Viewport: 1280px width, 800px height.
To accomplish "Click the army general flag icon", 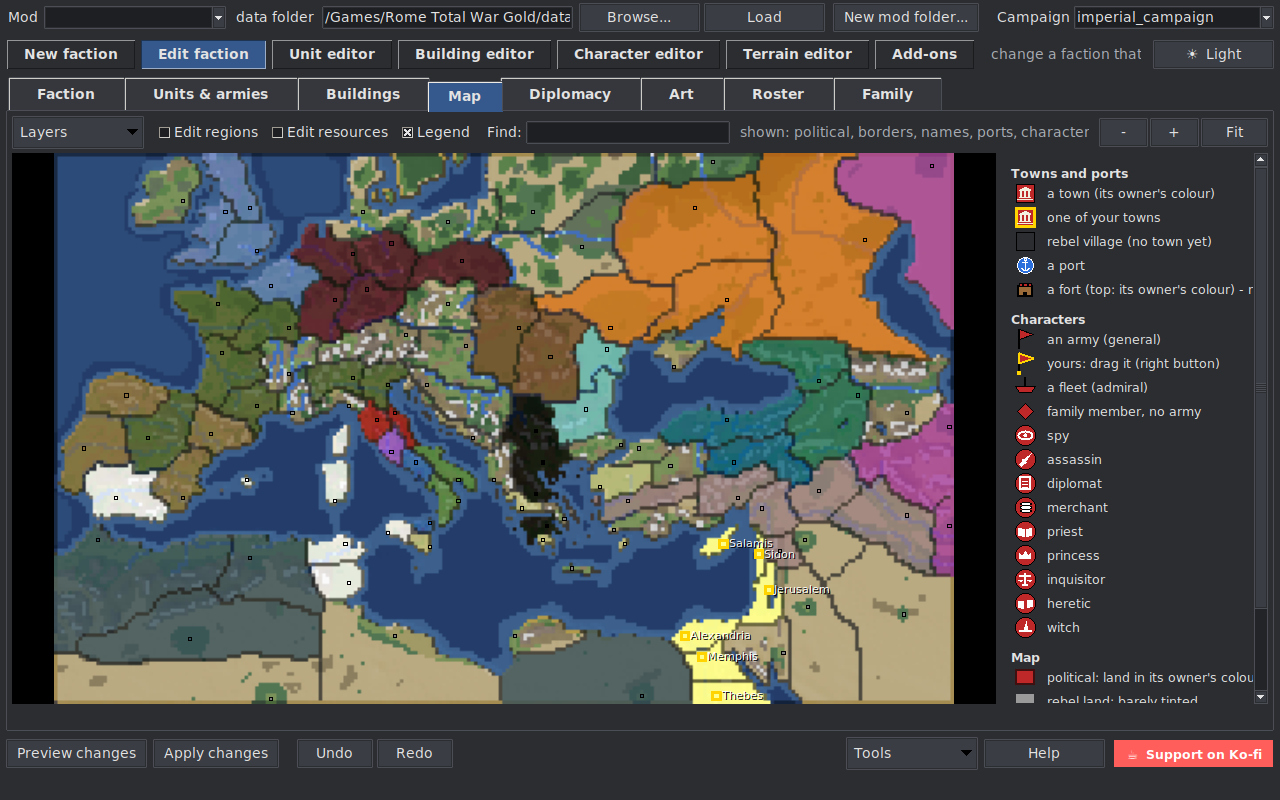I will pyautogui.click(x=1025, y=340).
